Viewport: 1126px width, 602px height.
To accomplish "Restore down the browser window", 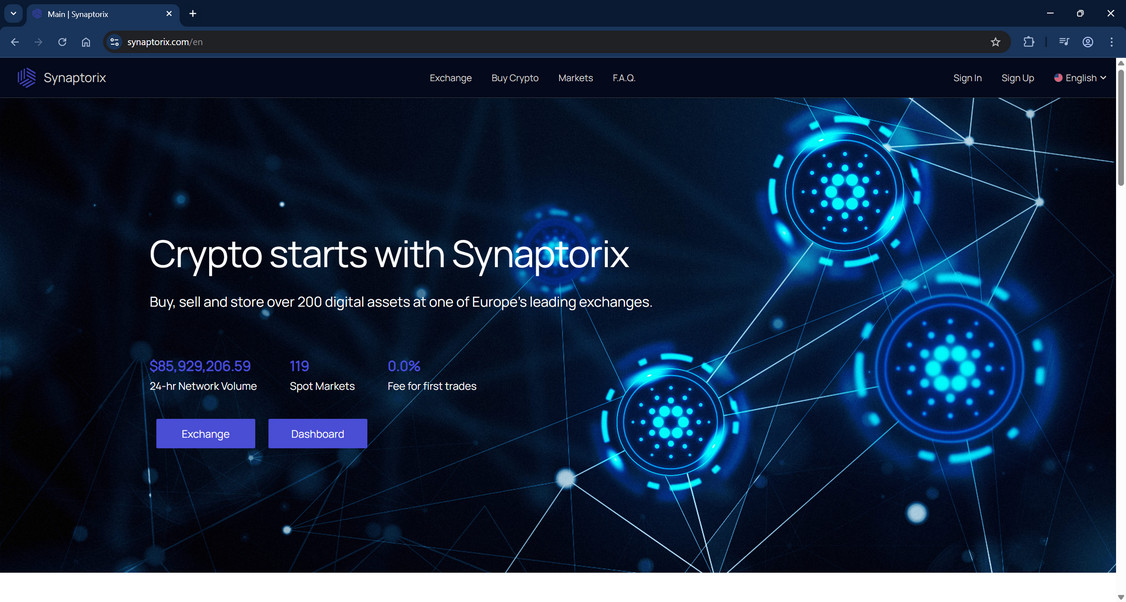I will pos(1080,14).
